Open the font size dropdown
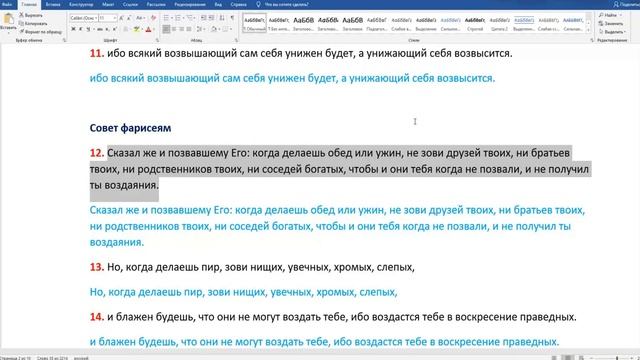 click(x=115, y=18)
